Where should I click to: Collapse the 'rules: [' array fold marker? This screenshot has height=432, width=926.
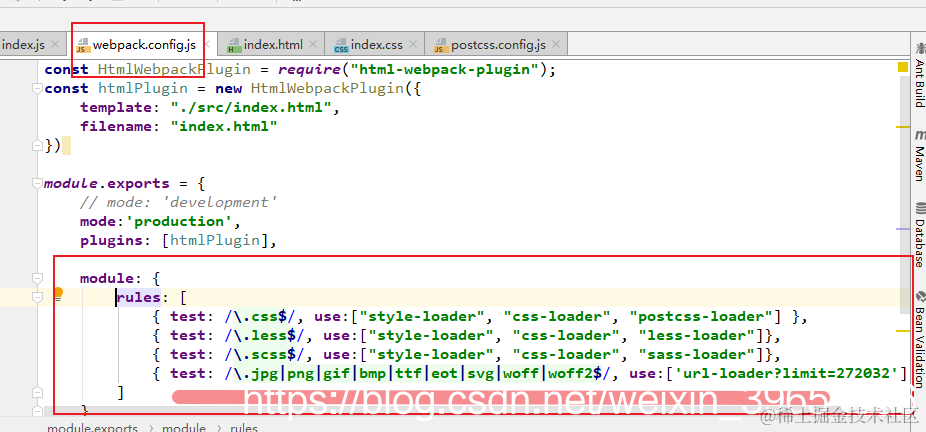[x=38, y=297]
